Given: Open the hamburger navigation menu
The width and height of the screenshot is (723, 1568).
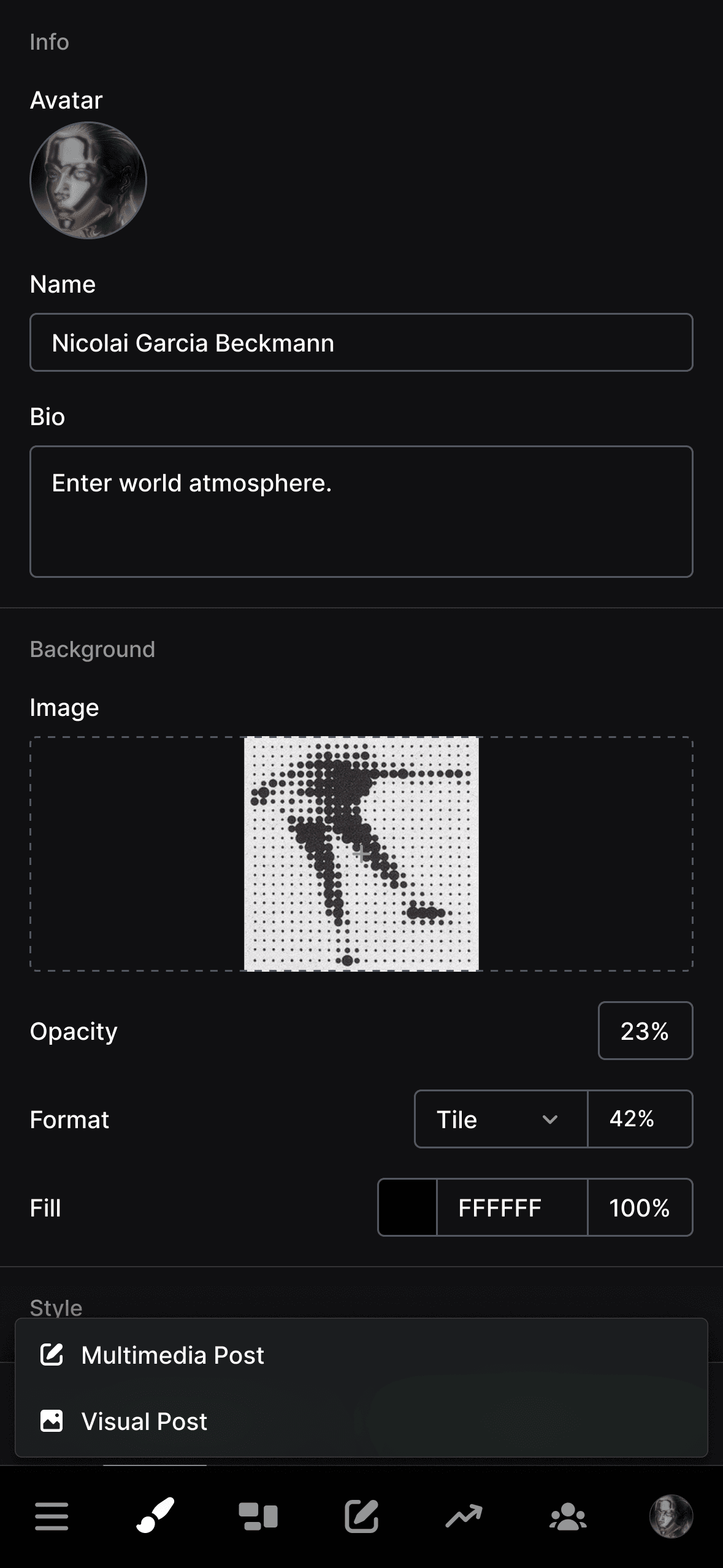Looking at the screenshot, I should [52, 1516].
